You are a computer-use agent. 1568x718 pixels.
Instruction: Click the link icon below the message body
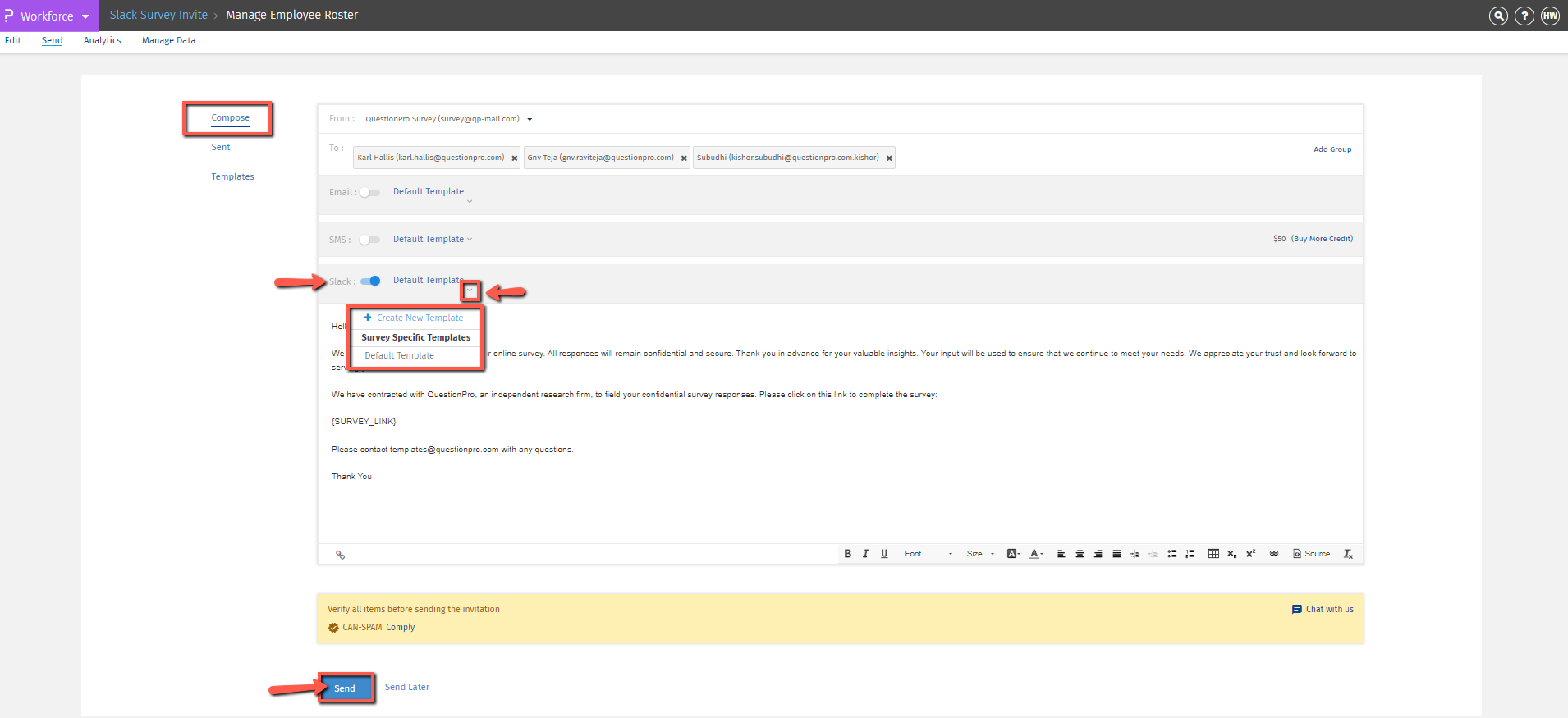coord(340,555)
